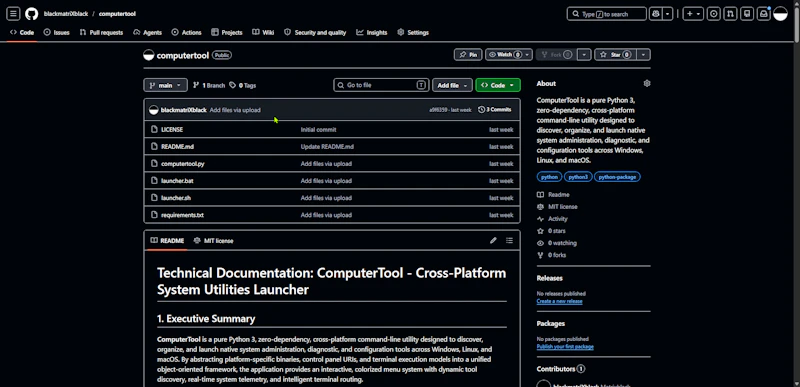This screenshot has height=387, width=800.
Task: Open the hamburger navigation menu
Action: (13, 14)
